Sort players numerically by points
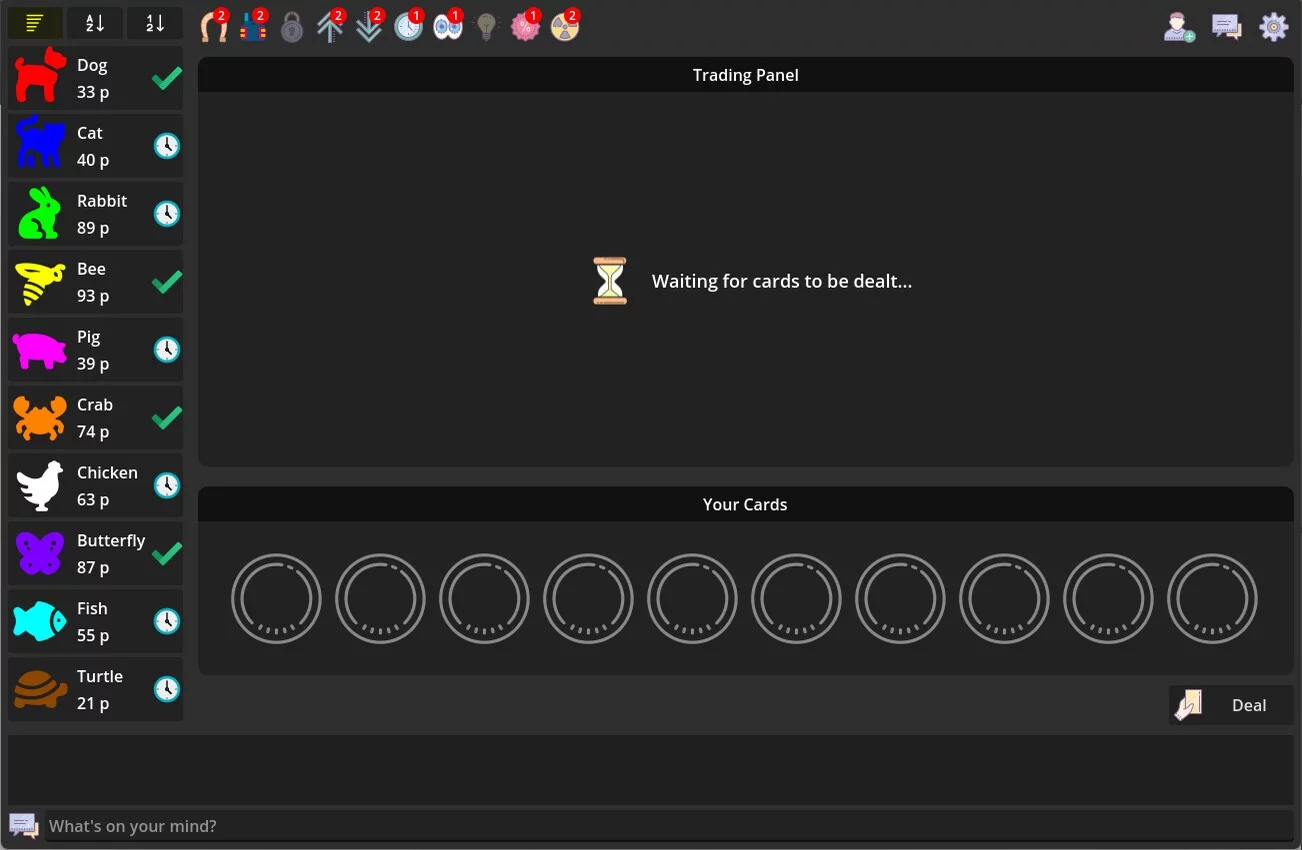1302x850 pixels. 155,23
